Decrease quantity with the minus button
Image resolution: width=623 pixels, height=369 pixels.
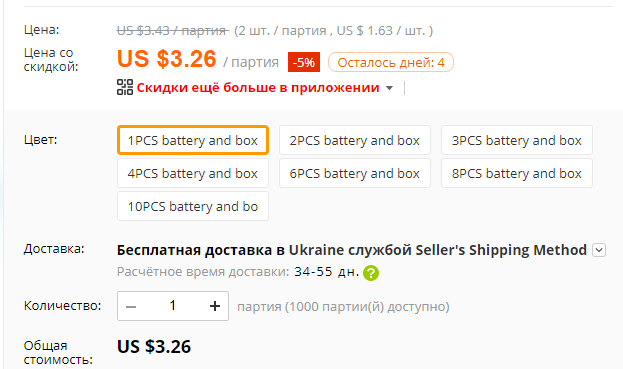[131, 306]
